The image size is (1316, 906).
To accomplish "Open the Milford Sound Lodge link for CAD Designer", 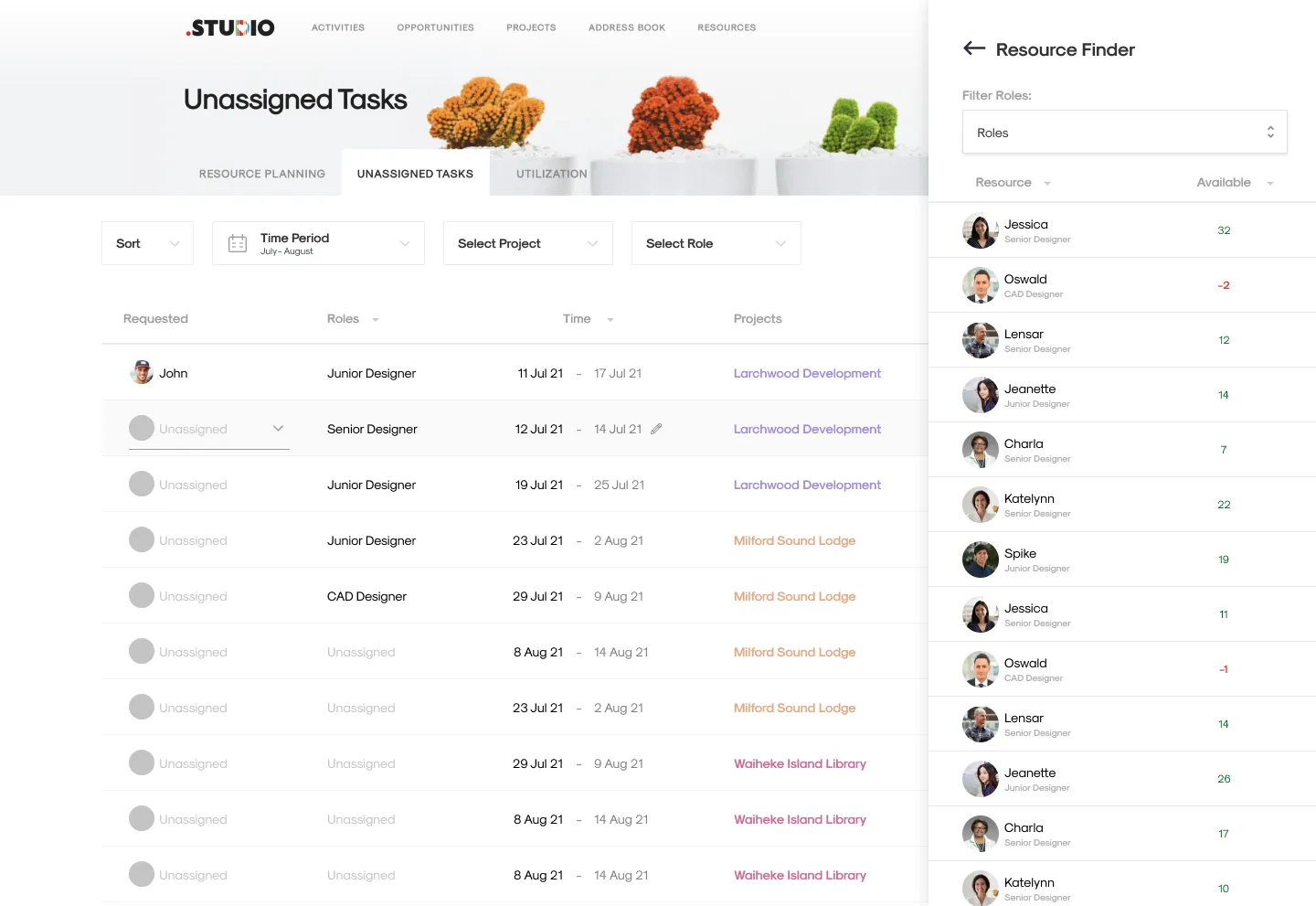I will (794, 596).
